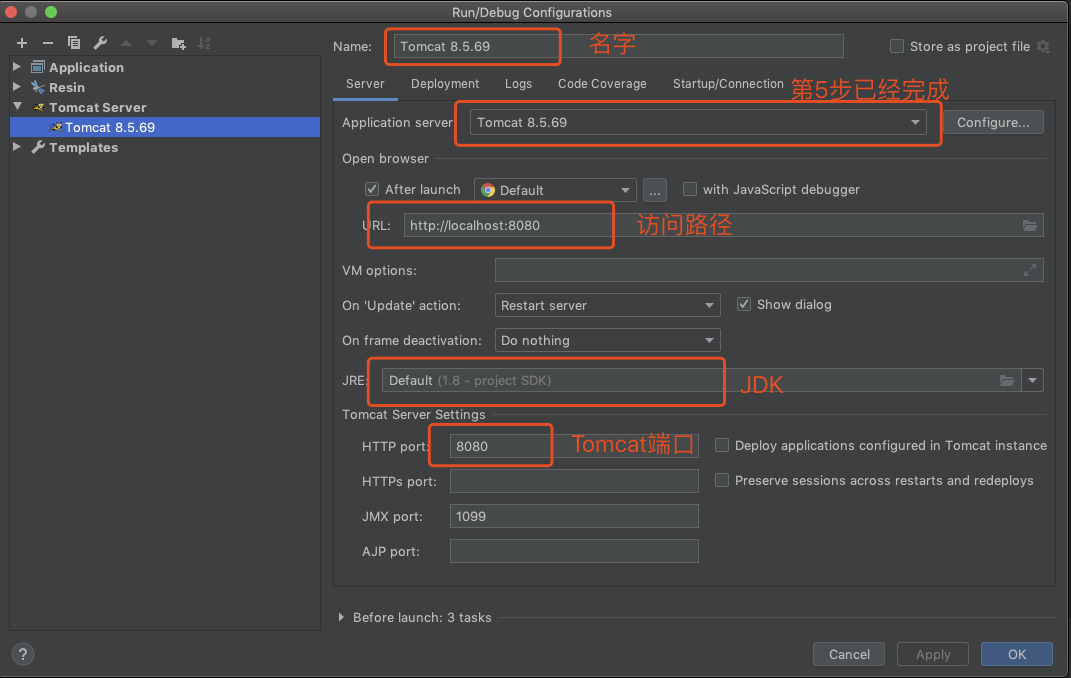Viewport: 1071px width, 678px height.
Task: Add a new configuration with plus icon
Action: click(x=22, y=43)
